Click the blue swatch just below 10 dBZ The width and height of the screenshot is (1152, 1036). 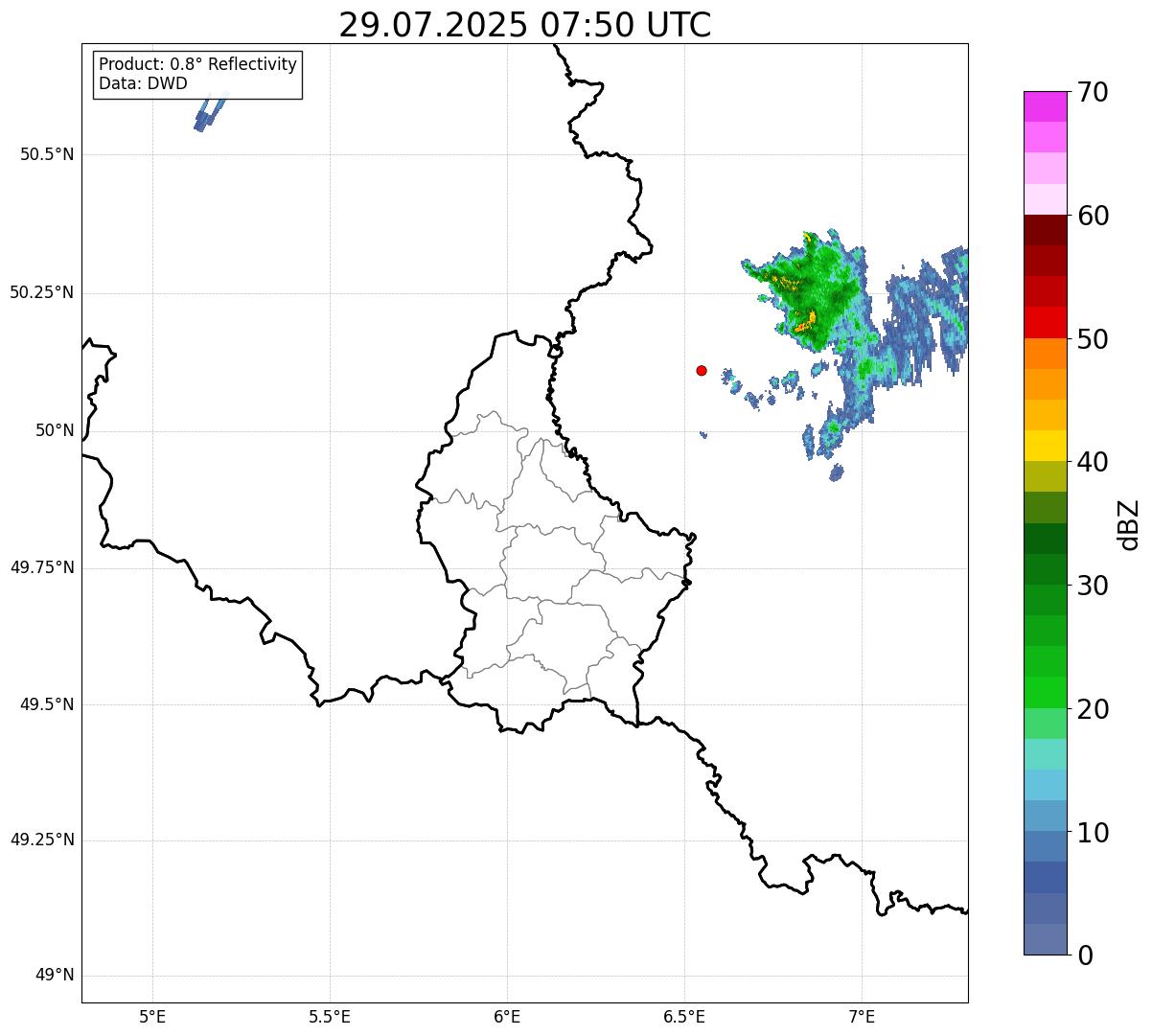[x=1045, y=846]
